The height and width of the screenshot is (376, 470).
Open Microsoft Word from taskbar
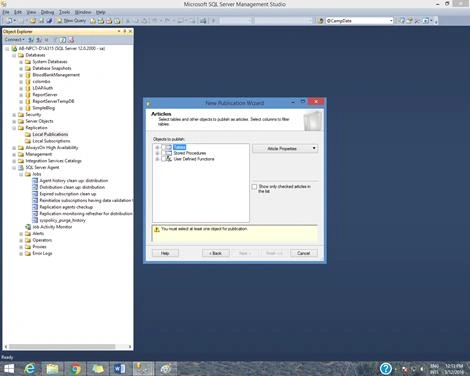(120, 369)
